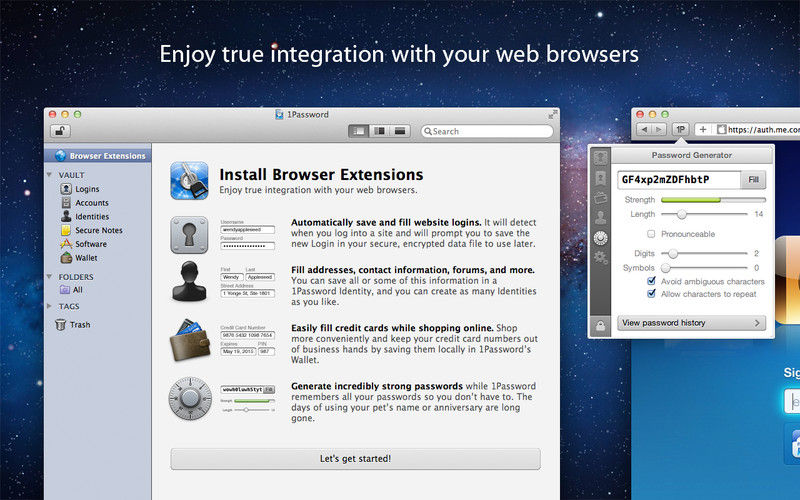The width and height of the screenshot is (800, 500).
Task: Click the keyhole login icon
Action: click(189, 235)
